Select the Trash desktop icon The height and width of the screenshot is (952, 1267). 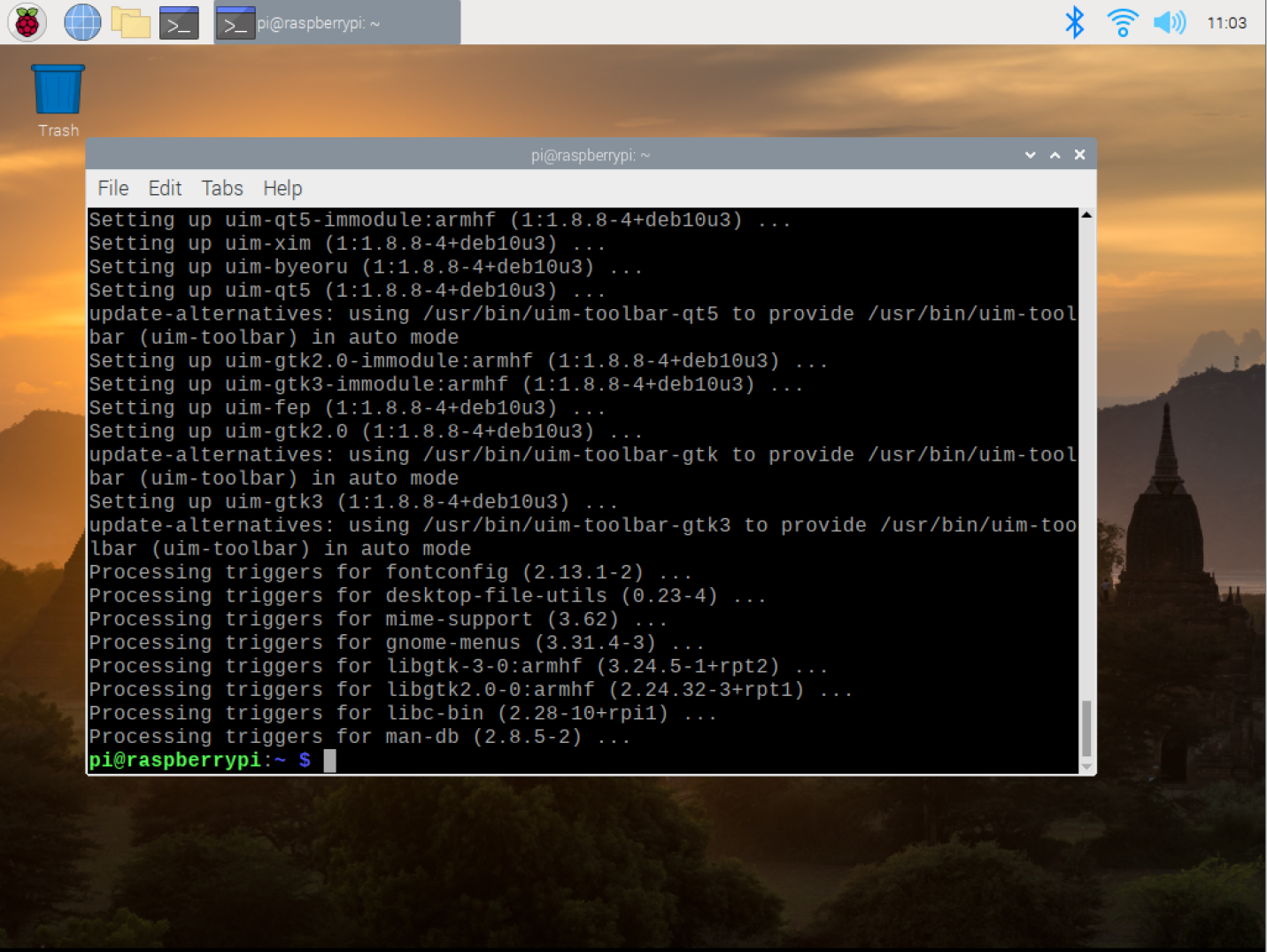(58, 100)
